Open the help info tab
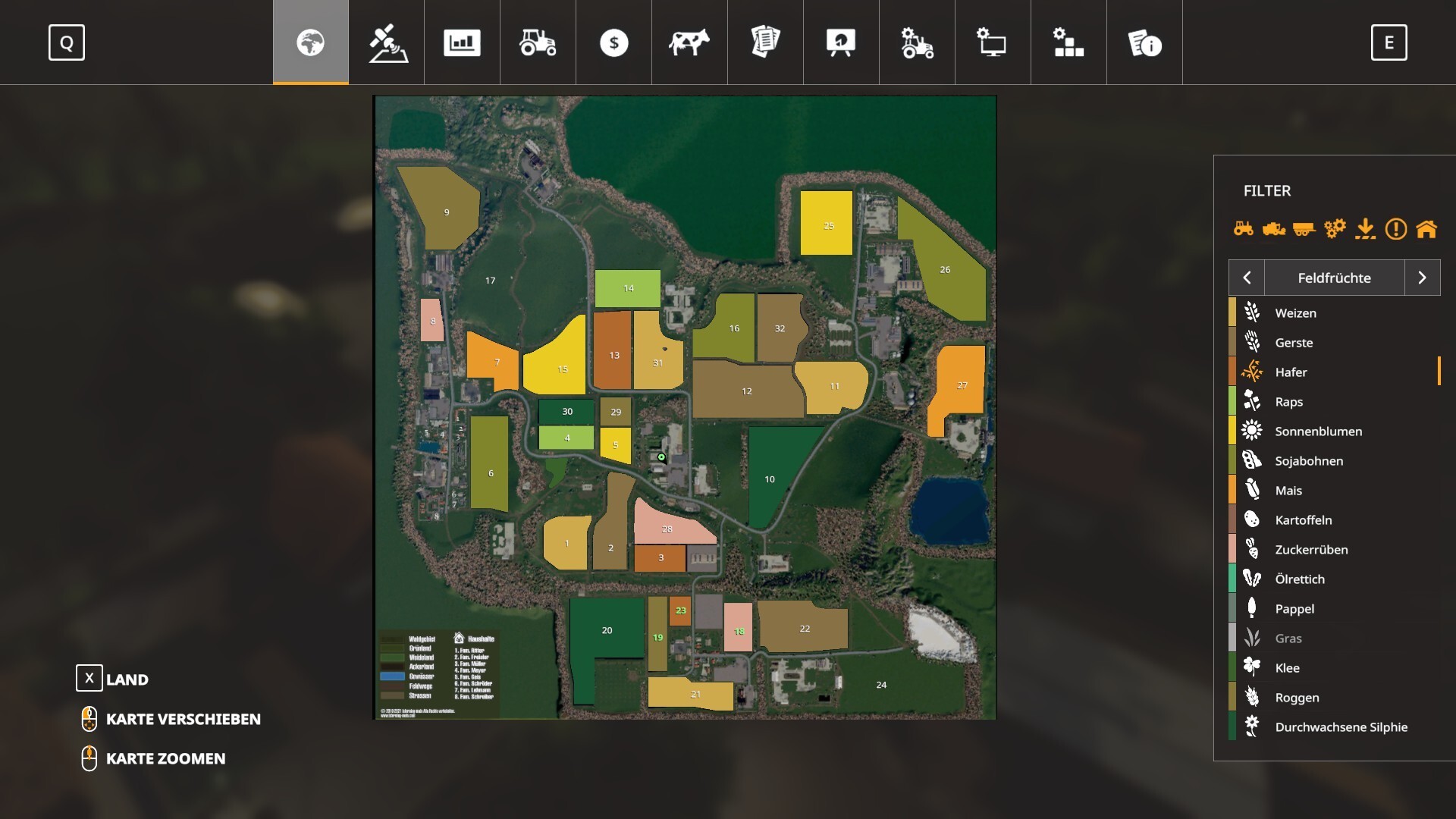 coord(1144,42)
